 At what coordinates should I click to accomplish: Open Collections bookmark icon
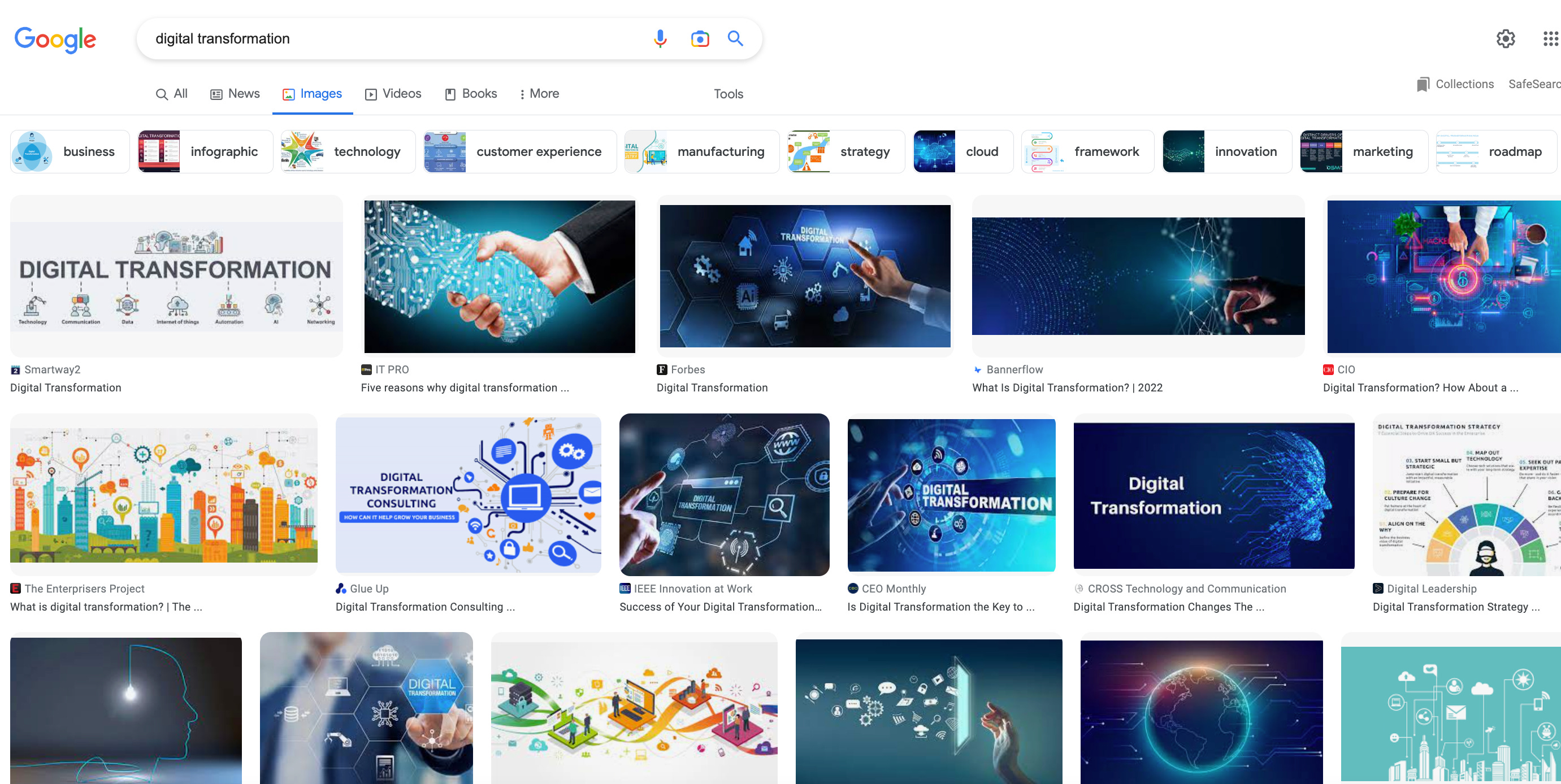click(x=1423, y=84)
